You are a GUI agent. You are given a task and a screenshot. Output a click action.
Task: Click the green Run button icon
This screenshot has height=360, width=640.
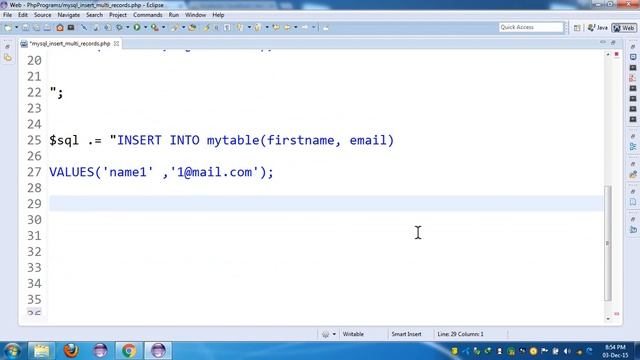(x=137, y=27)
